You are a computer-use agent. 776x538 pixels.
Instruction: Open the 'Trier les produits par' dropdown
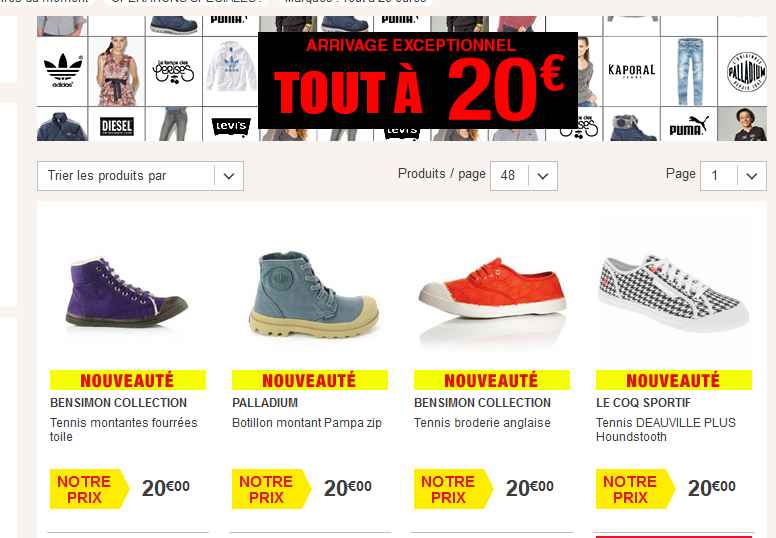click(x=140, y=176)
